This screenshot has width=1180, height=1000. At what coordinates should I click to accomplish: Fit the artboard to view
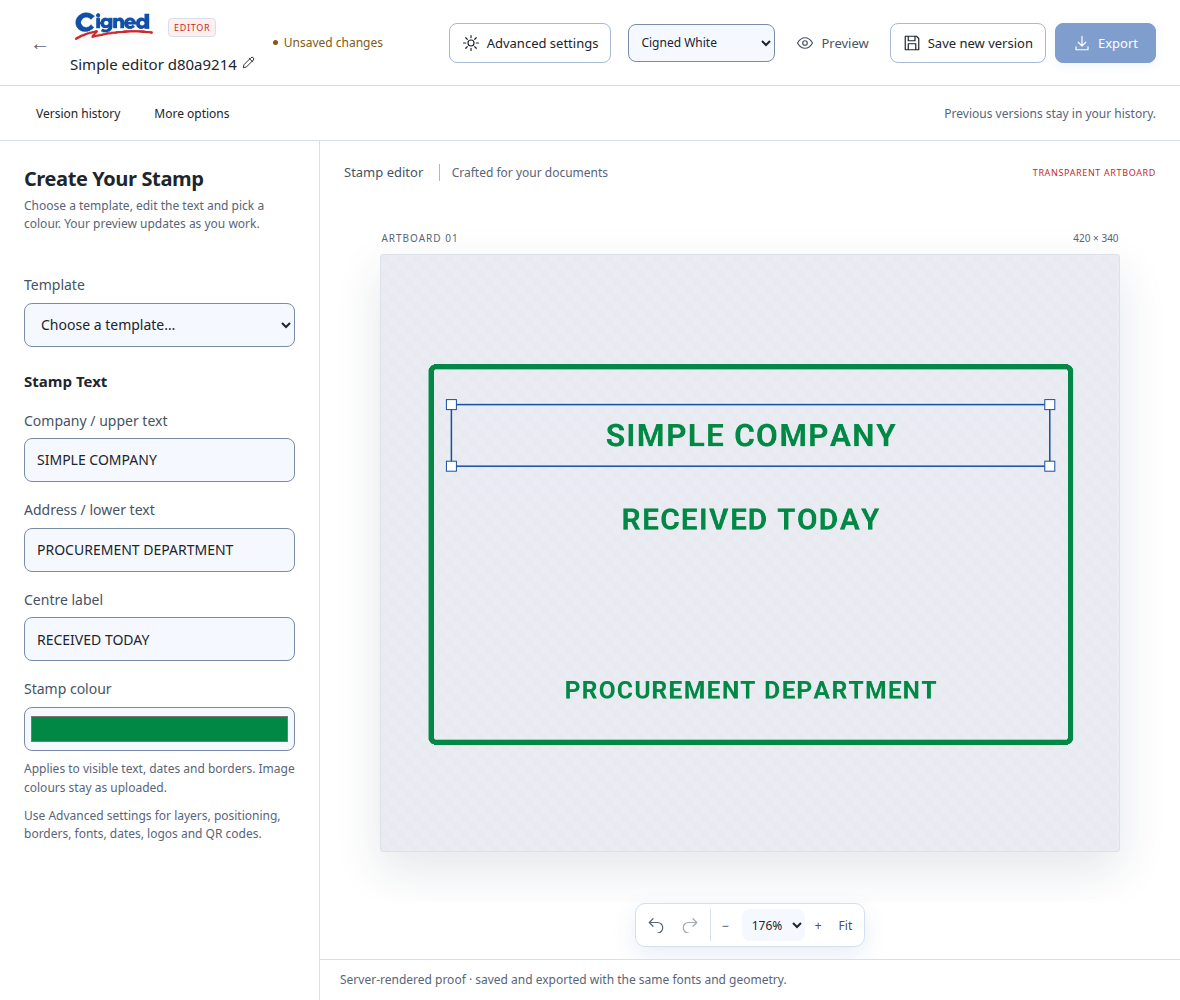[x=845, y=926]
